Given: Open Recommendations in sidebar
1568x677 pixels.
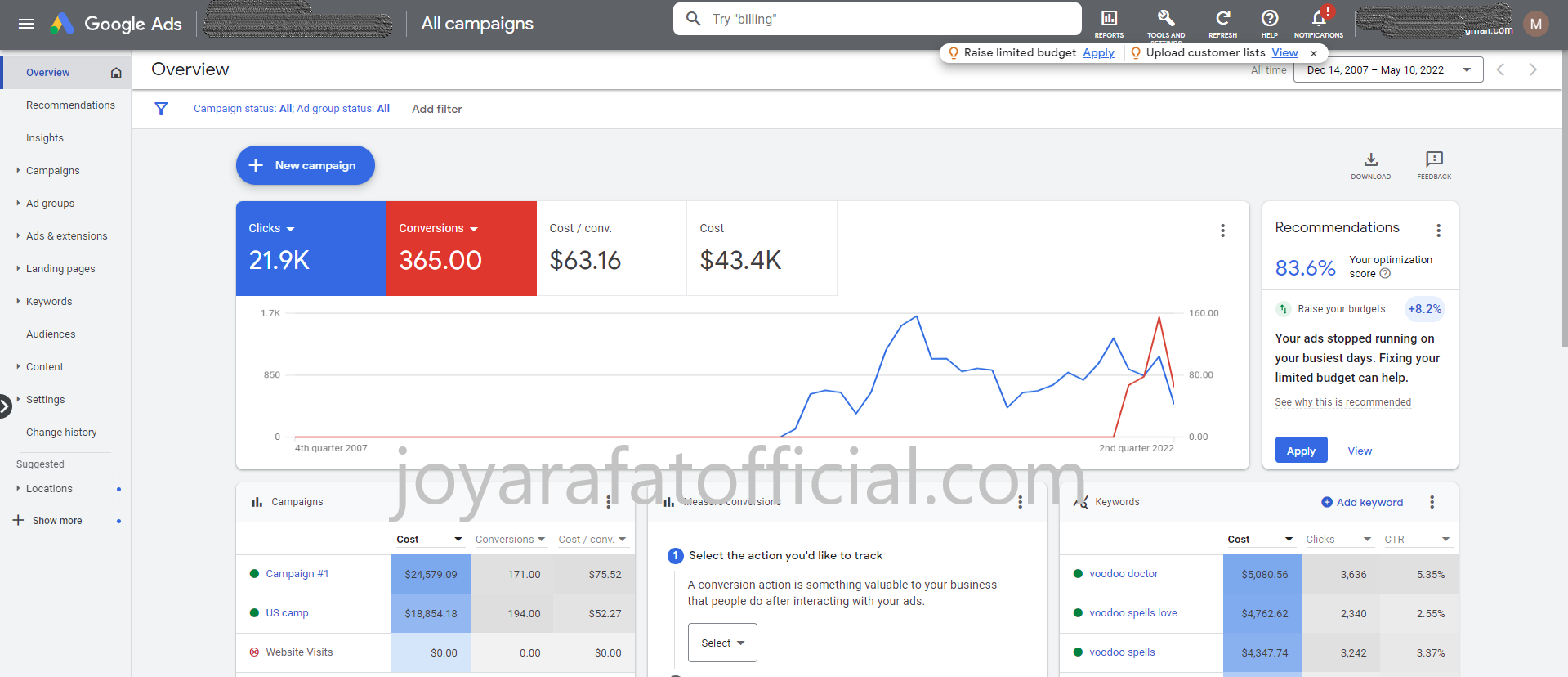Looking at the screenshot, I should pos(70,105).
